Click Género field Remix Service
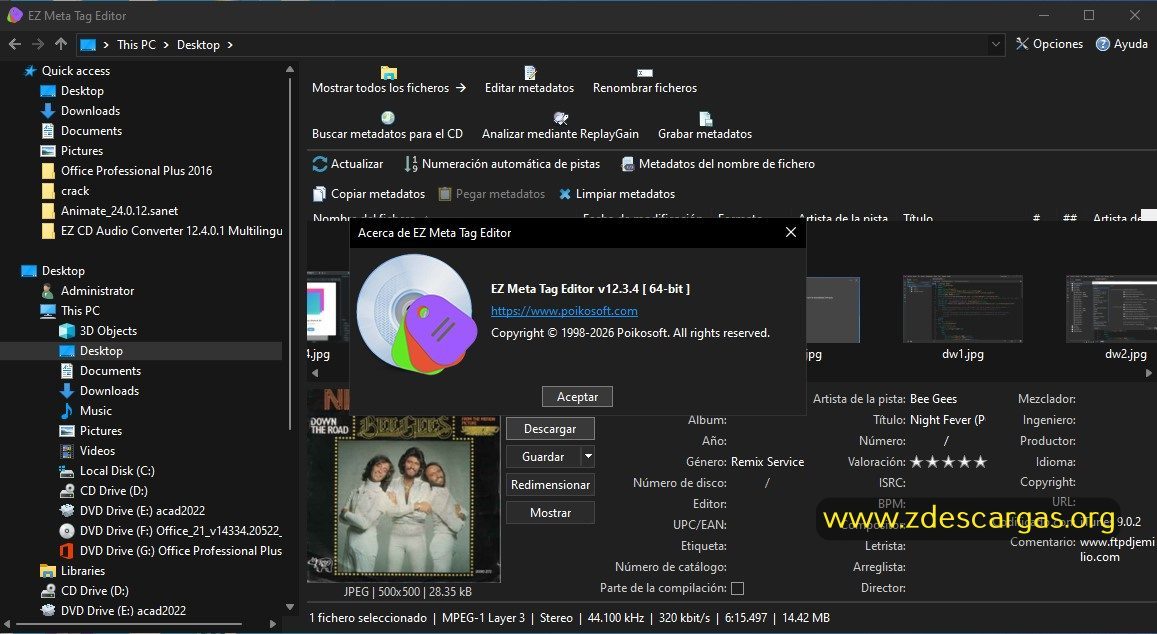The height and width of the screenshot is (634, 1157). 767,462
